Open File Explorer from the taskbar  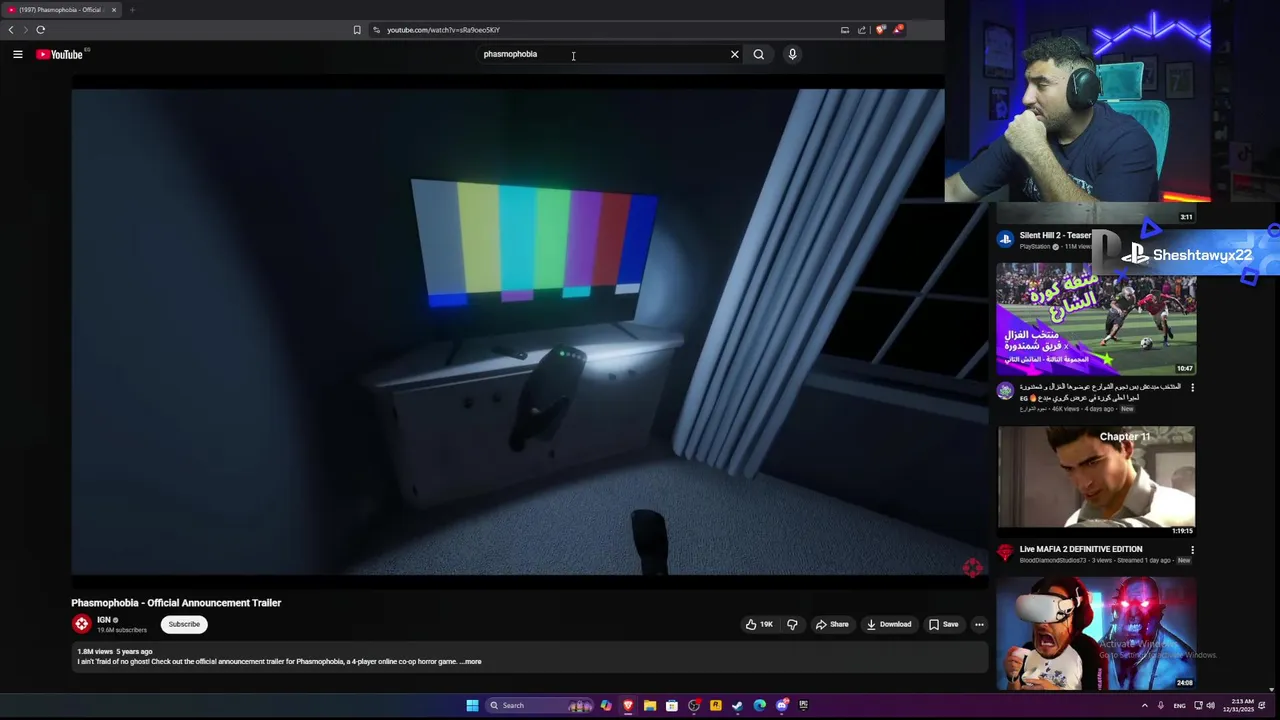650,705
